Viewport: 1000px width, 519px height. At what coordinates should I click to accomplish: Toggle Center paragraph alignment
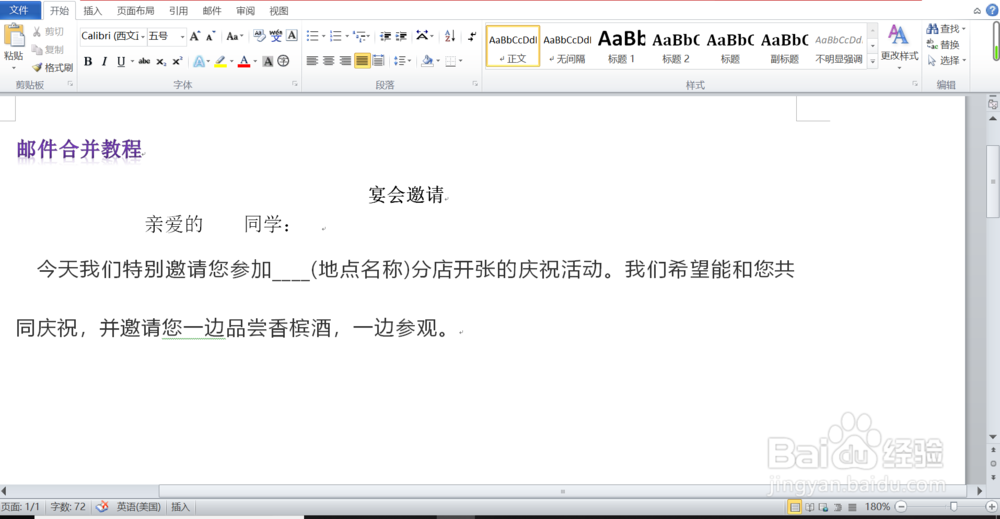point(328,61)
